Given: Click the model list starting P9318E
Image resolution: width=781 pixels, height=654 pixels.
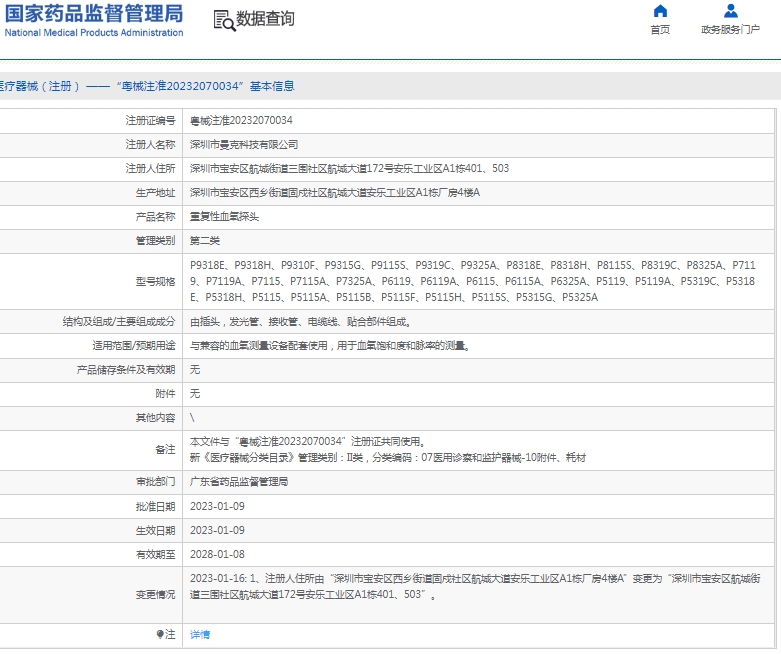Looking at the screenshot, I should click(x=473, y=281).
